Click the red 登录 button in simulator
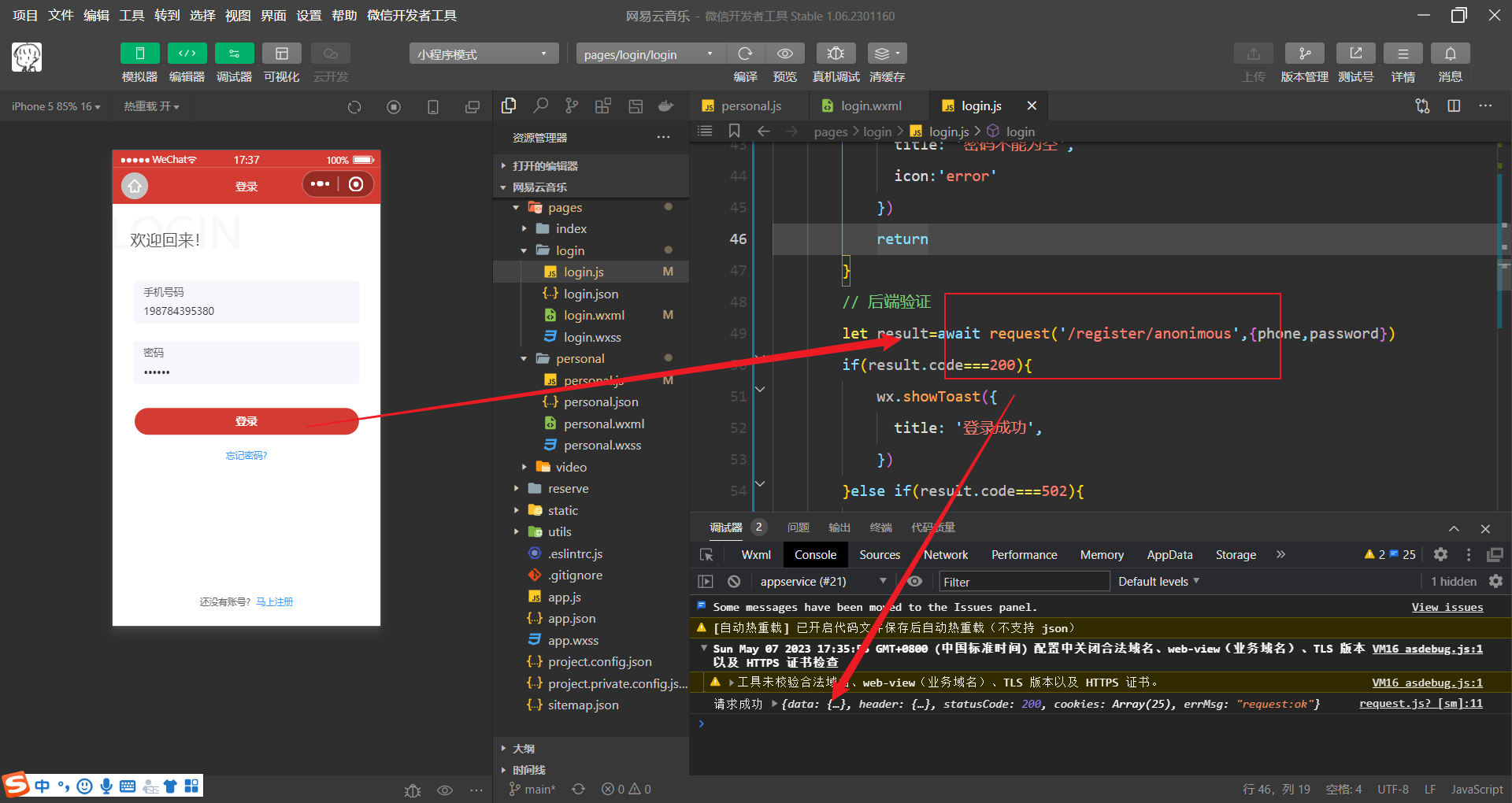1512x803 pixels. click(246, 421)
